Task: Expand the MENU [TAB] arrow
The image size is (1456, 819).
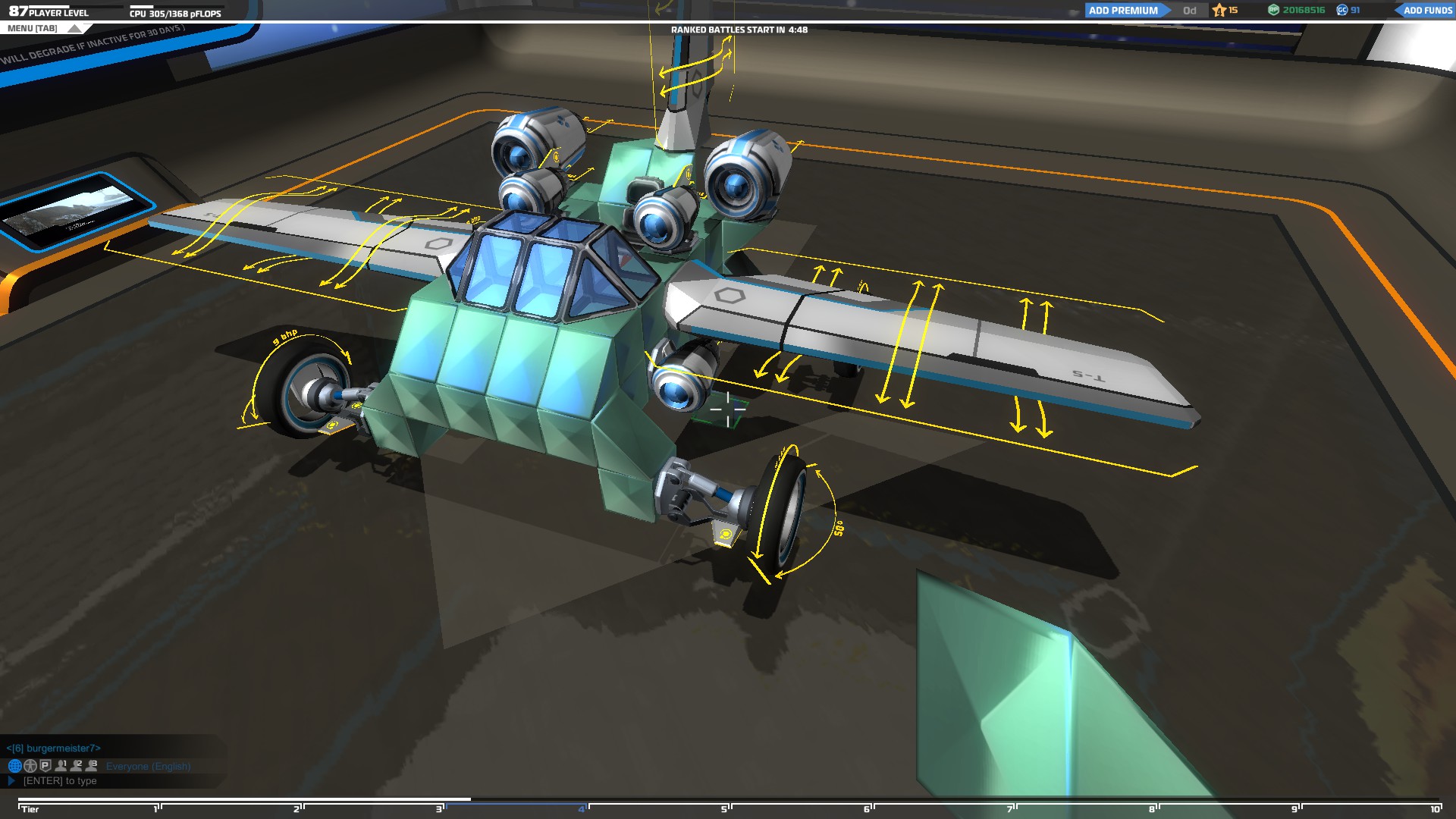Action: click(74, 29)
